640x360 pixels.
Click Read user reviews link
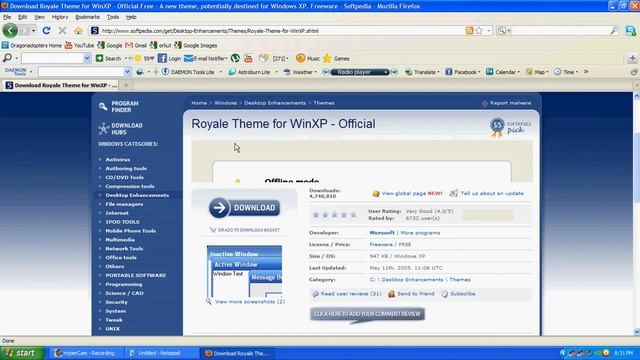click(351, 293)
